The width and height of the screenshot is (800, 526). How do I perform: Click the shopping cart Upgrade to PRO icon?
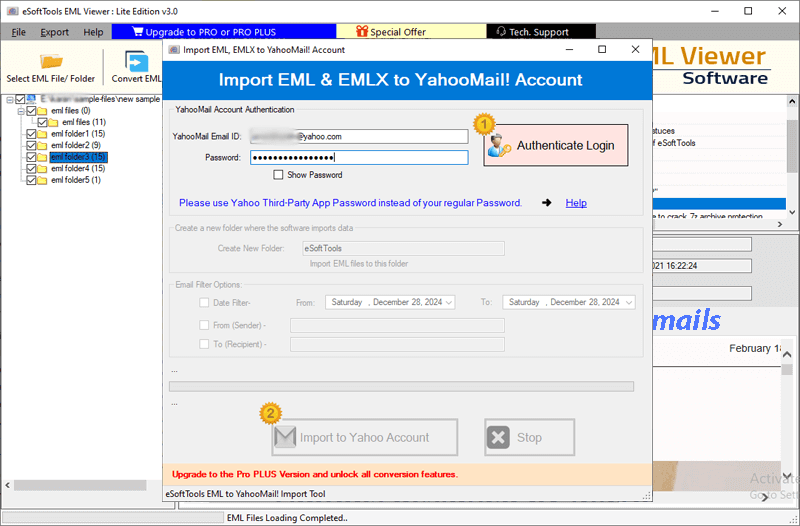[137, 32]
